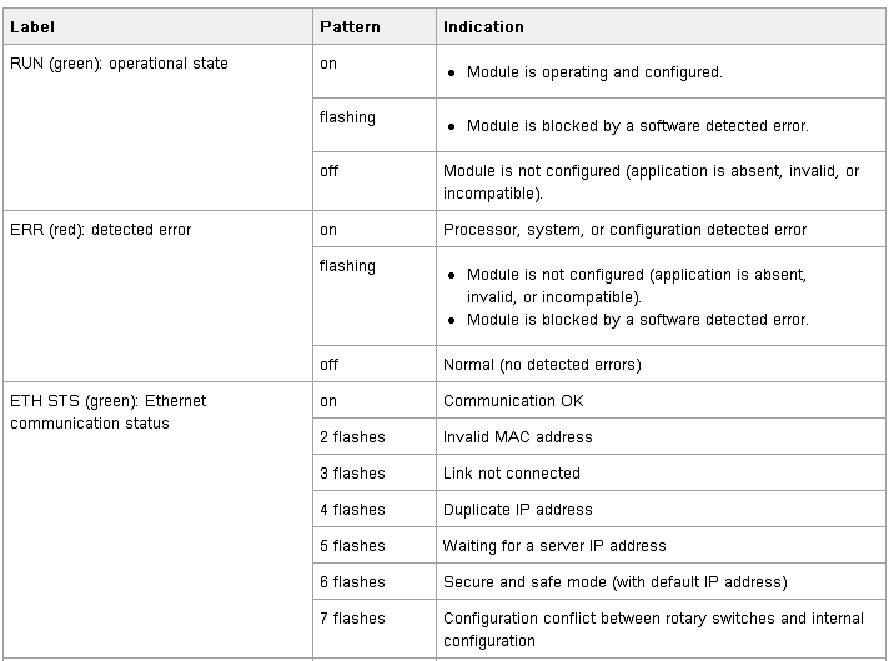Image resolution: width=889 pixels, height=661 pixels.
Task: Select the '5 flashes' pattern cell
Action: pos(374,545)
